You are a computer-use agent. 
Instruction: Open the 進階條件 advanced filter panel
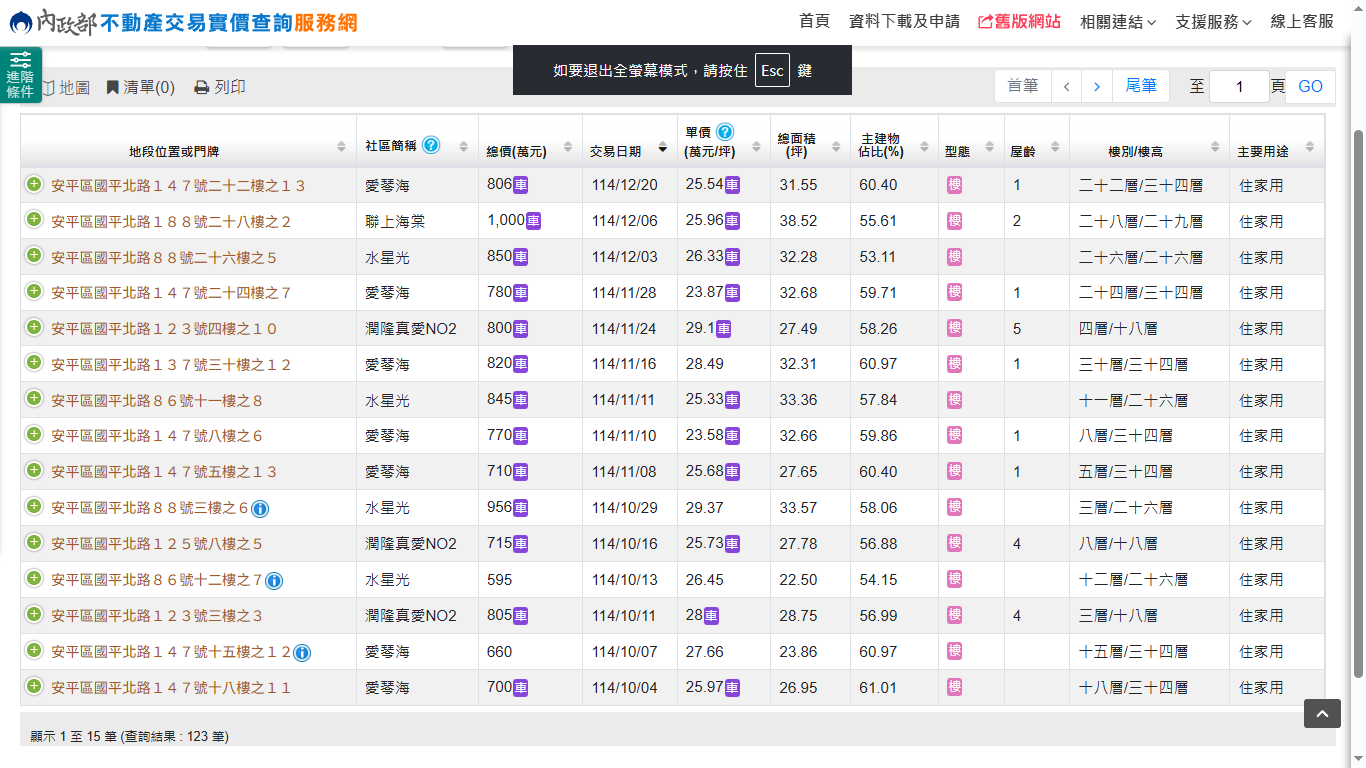coord(20,76)
